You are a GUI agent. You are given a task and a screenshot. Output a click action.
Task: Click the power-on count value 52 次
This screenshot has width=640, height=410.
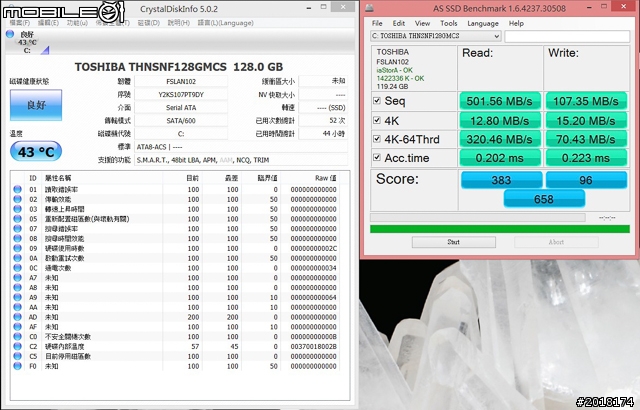pos(323,121)
